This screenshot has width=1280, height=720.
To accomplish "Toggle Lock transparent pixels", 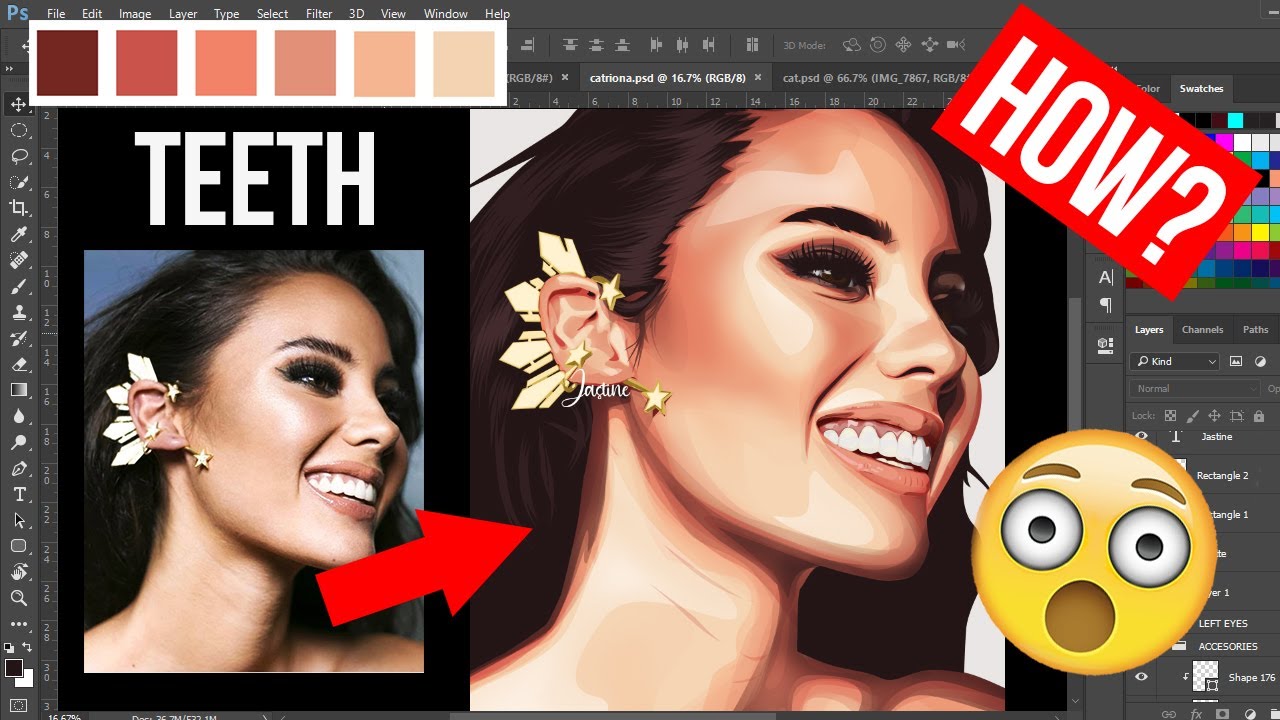I will [1170, 416].
